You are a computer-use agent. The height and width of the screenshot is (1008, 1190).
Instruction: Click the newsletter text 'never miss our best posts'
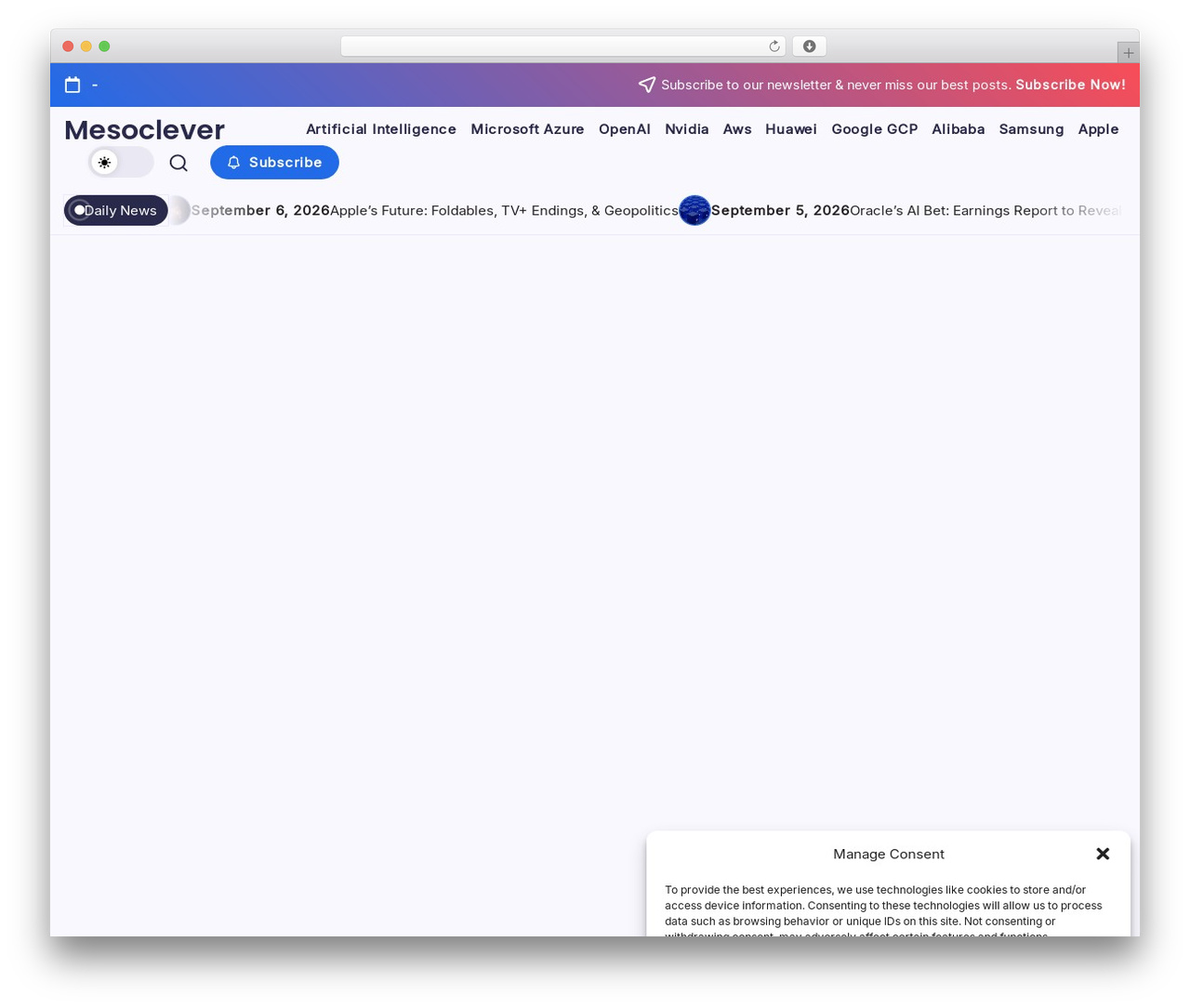(929, 85)
